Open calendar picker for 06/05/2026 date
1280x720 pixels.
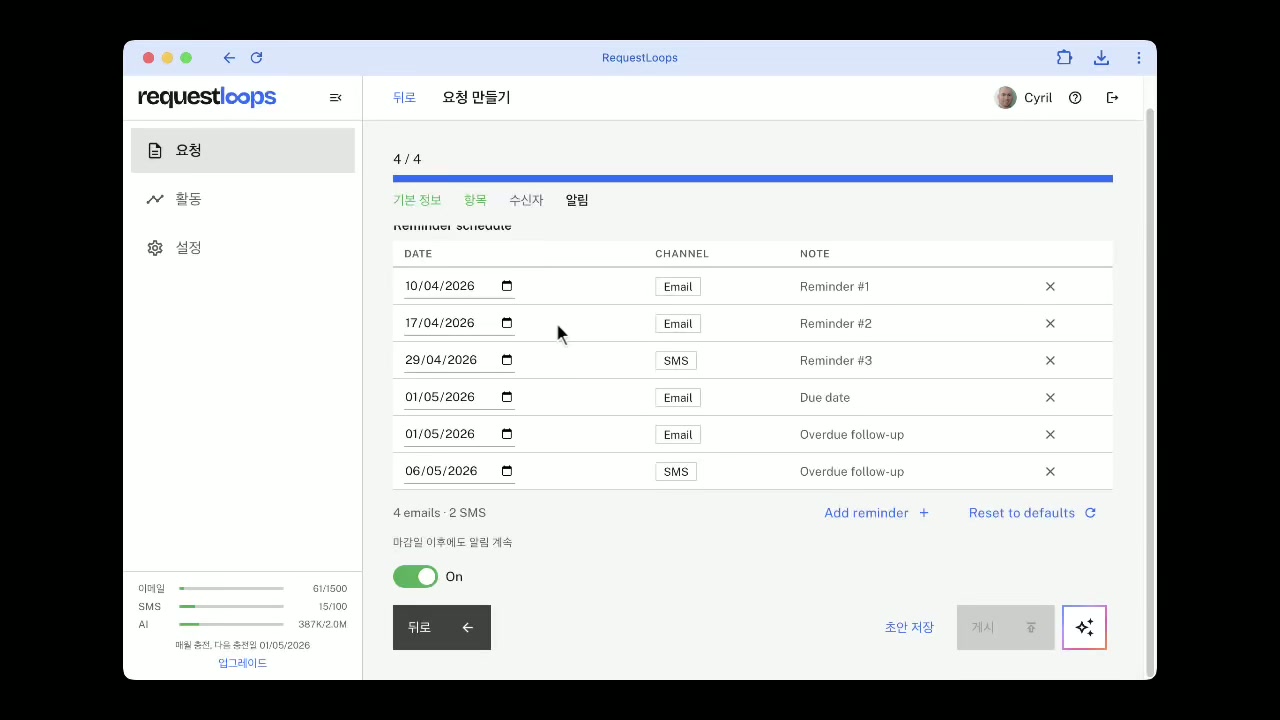[507, 471]
